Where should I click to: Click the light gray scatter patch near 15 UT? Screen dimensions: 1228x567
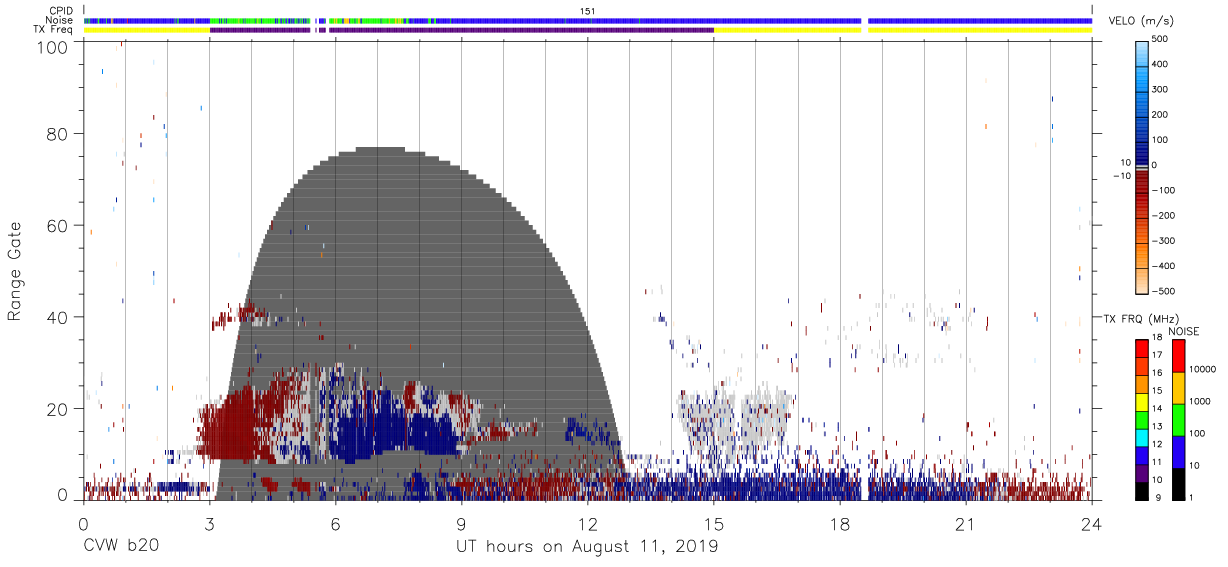[x=735, y=420]
